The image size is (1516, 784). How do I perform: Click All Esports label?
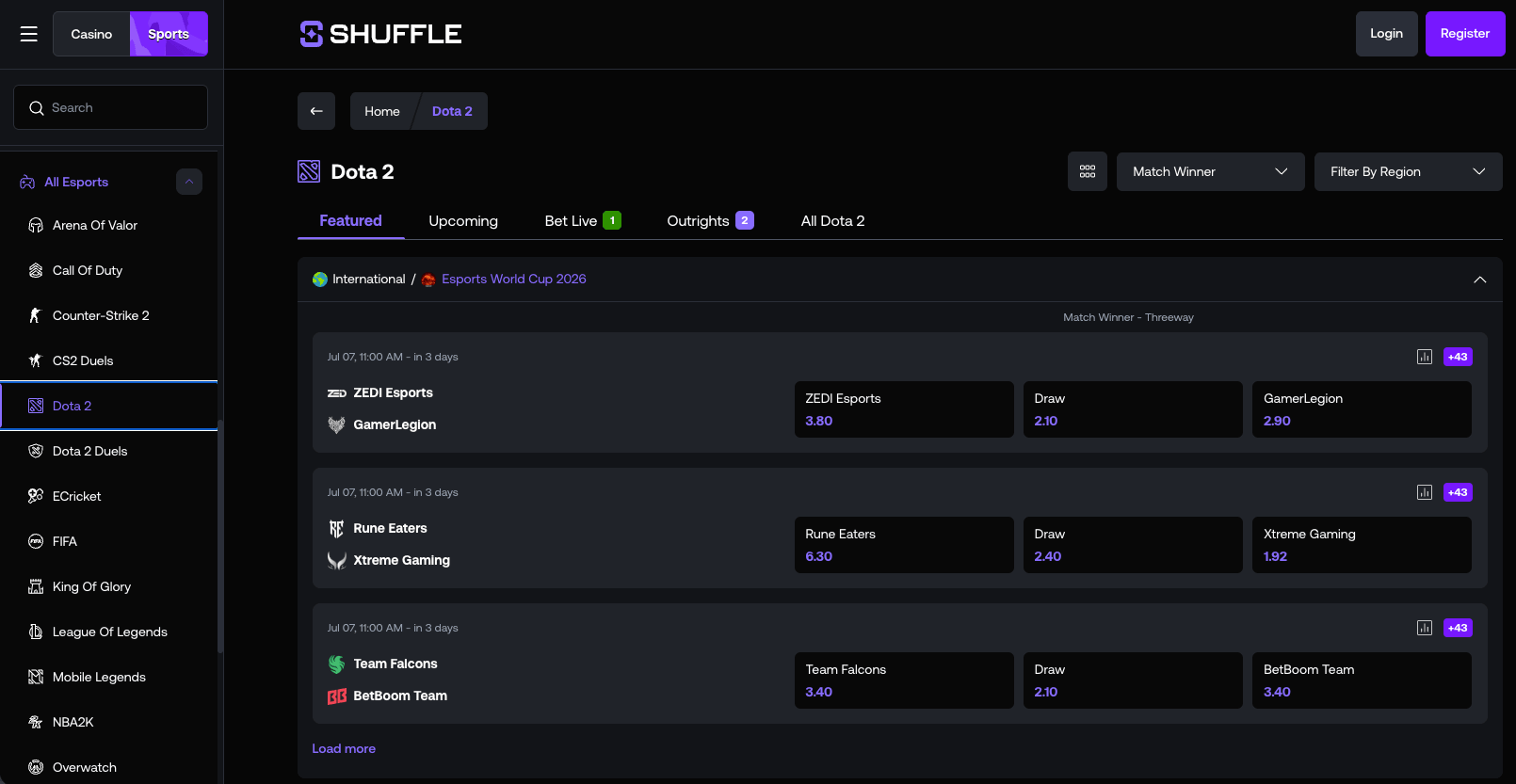click(x=76, y=182)
